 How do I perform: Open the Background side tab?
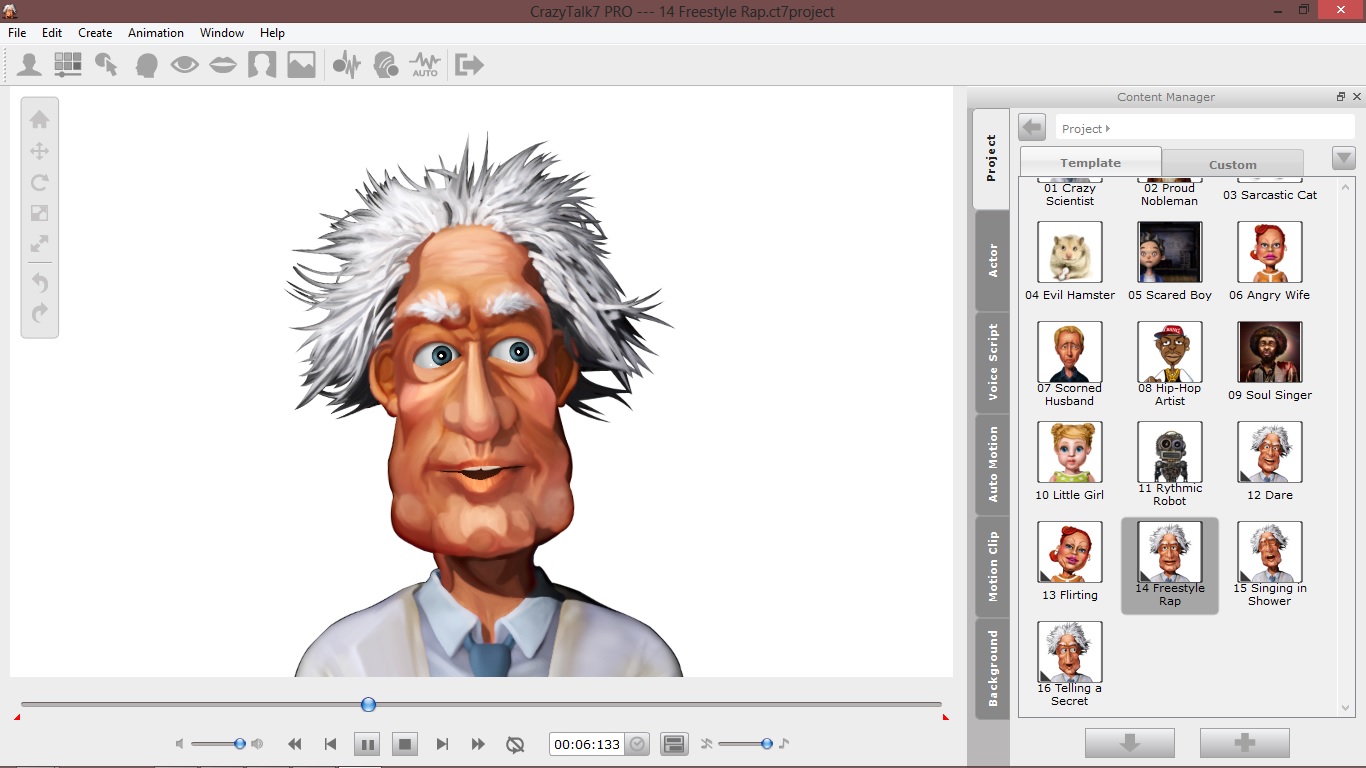pos(992,668)
